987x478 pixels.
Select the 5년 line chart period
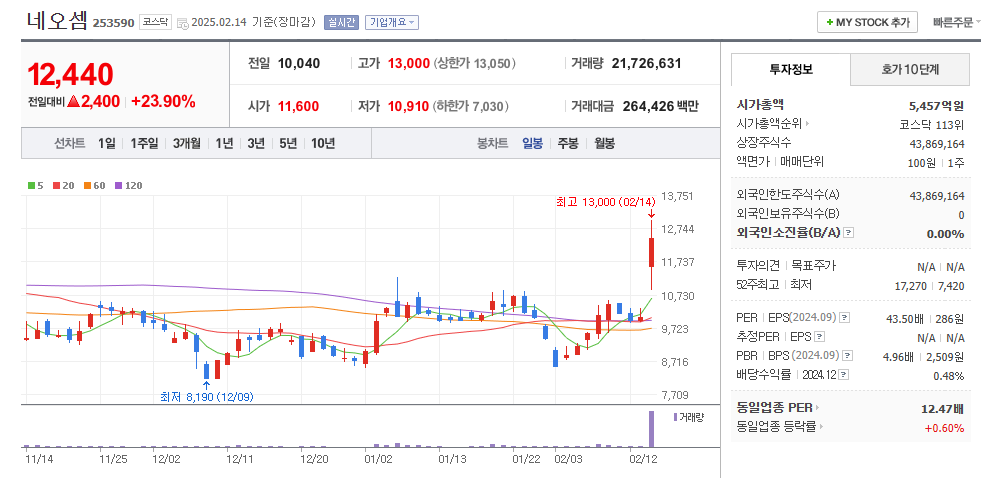tap(288, 144)
